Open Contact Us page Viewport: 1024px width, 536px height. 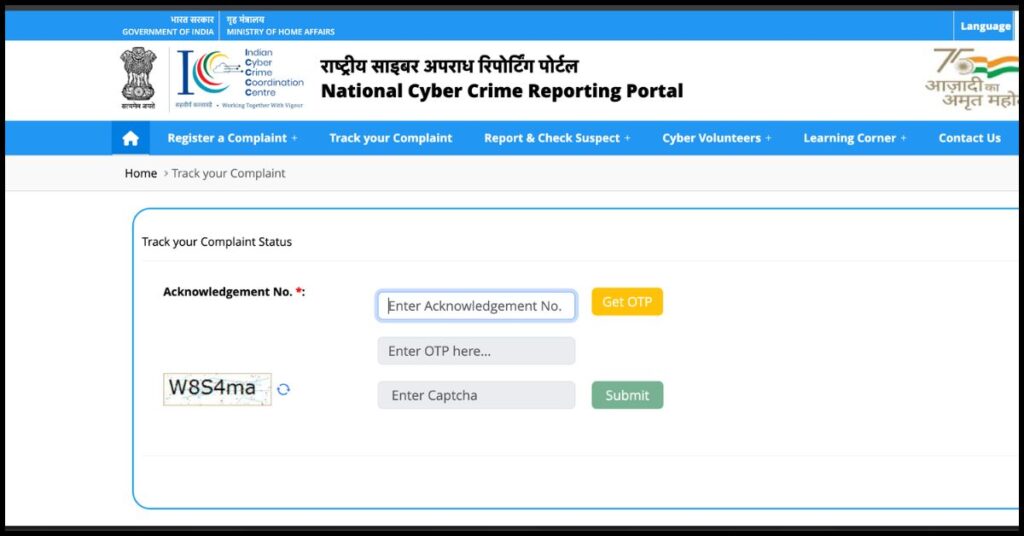click(x=969, y=138)
